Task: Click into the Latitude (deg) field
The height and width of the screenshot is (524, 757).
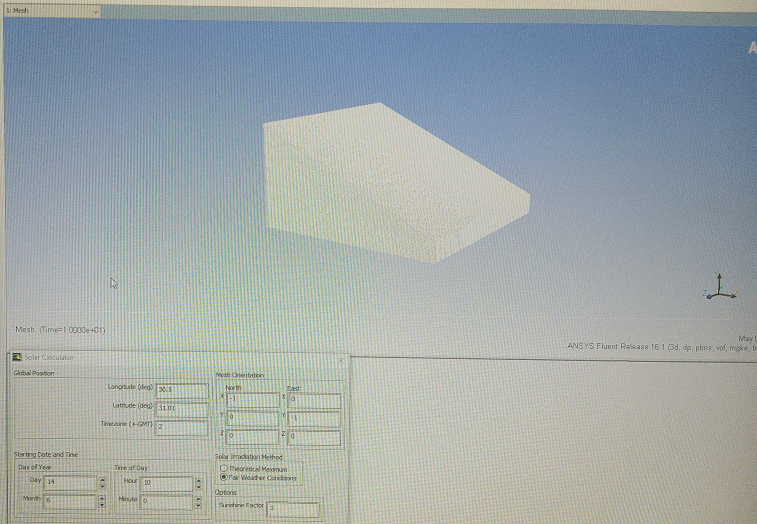Action: point(182,409)
